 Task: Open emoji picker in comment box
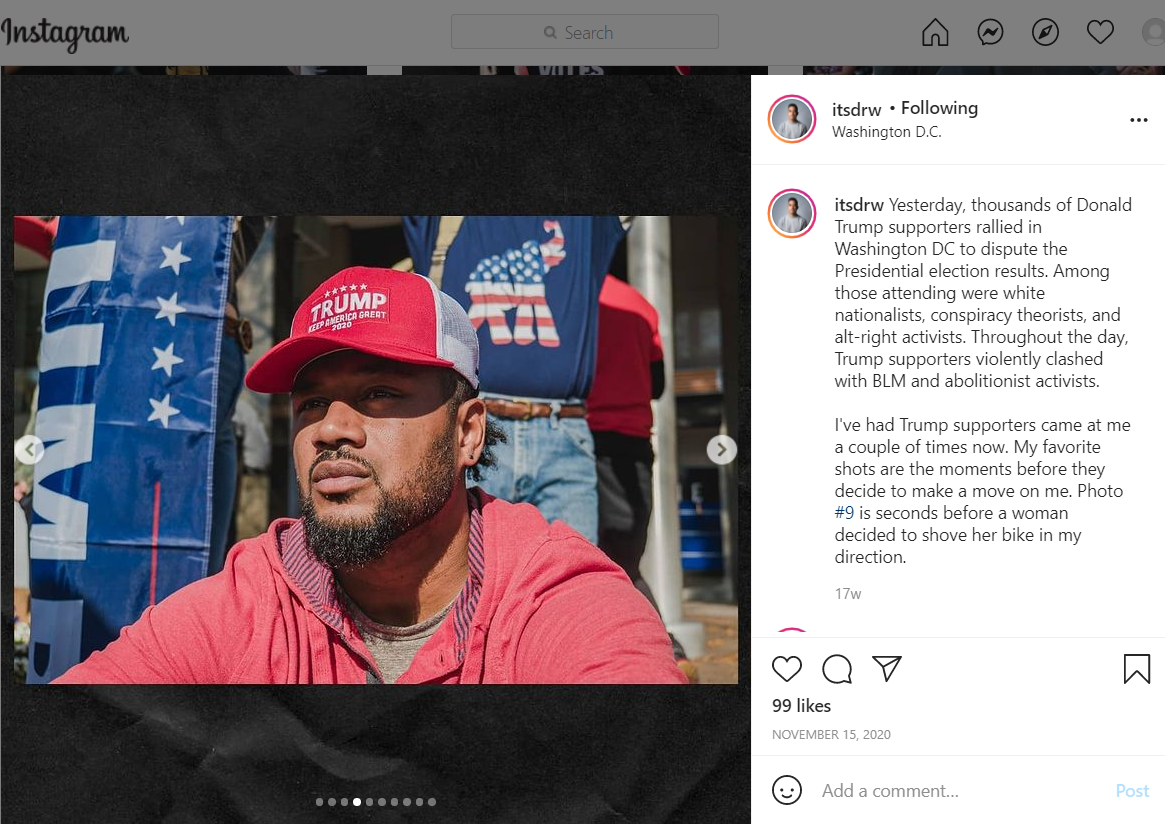(x=787, y=790)
